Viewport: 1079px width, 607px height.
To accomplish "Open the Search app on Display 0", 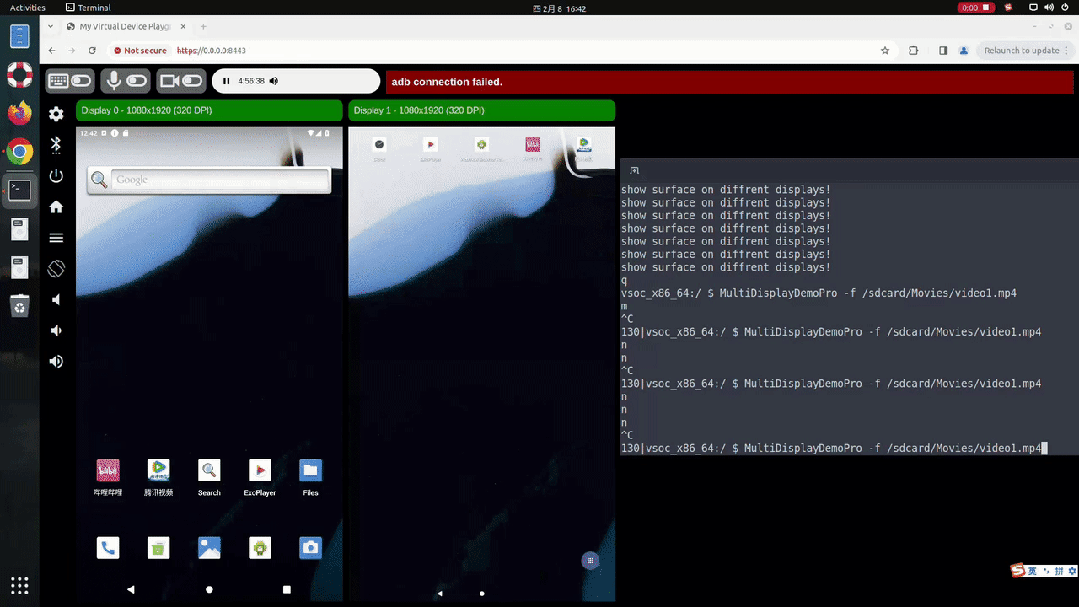I will [209, 477].
